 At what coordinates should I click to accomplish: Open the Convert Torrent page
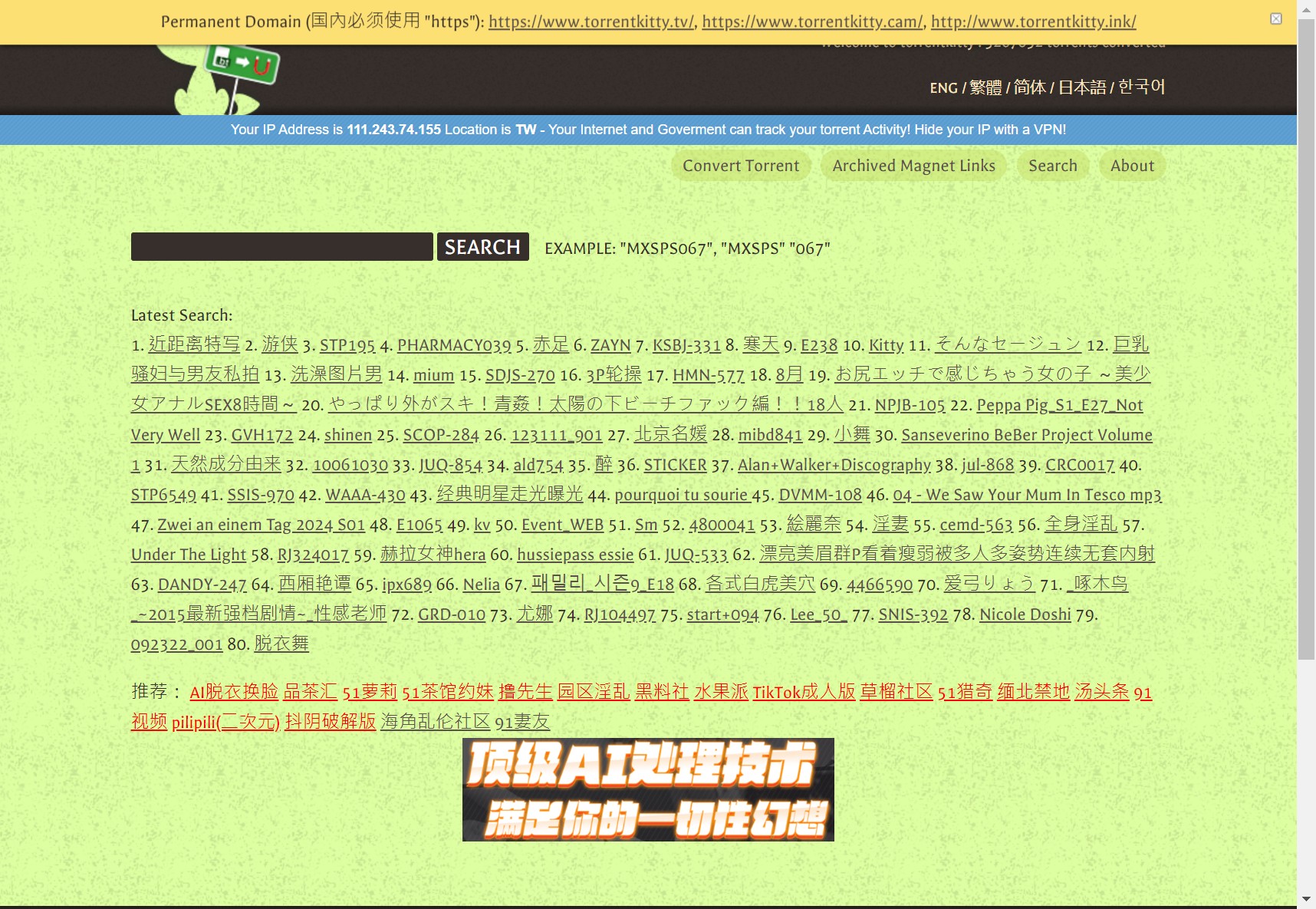(x=740, y=166)
